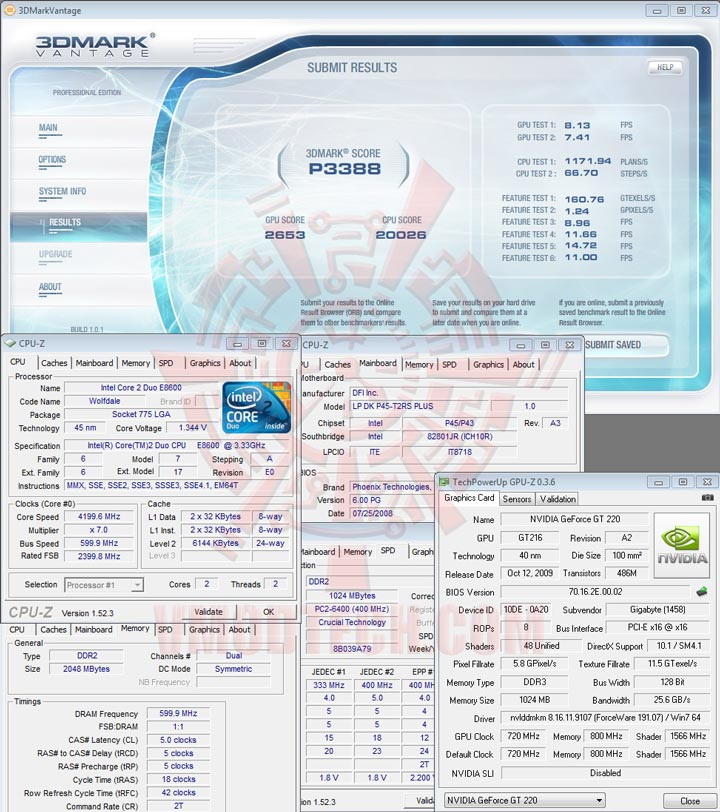The width and height of the screenshot is (720, 812).
Task: Open the MAIN section in 3DMark sidebar
Action: [x=48, y=128]
